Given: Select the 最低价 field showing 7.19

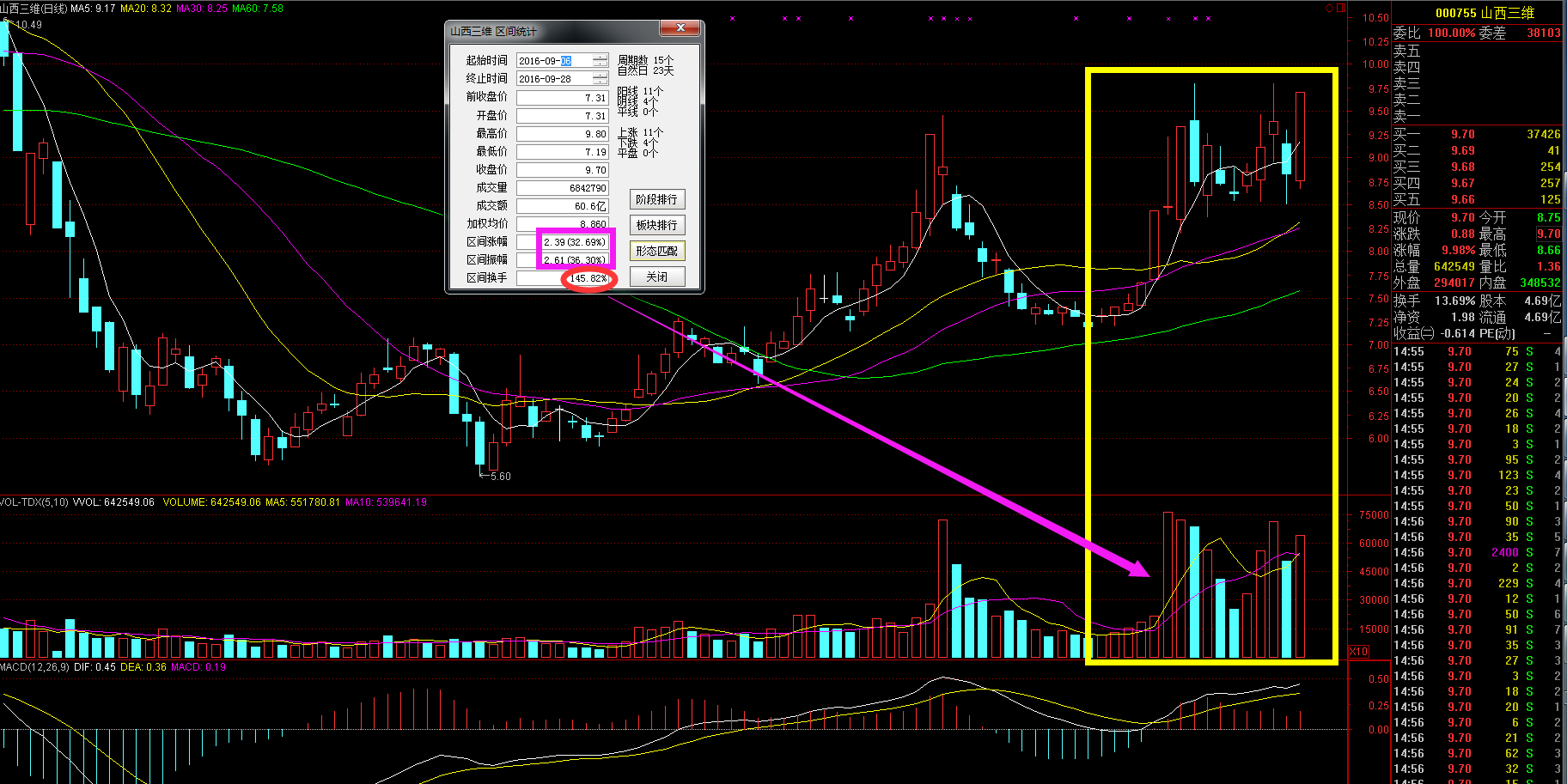Looking at the screenshot, I should pyautogui.click(x=563, y=152).
